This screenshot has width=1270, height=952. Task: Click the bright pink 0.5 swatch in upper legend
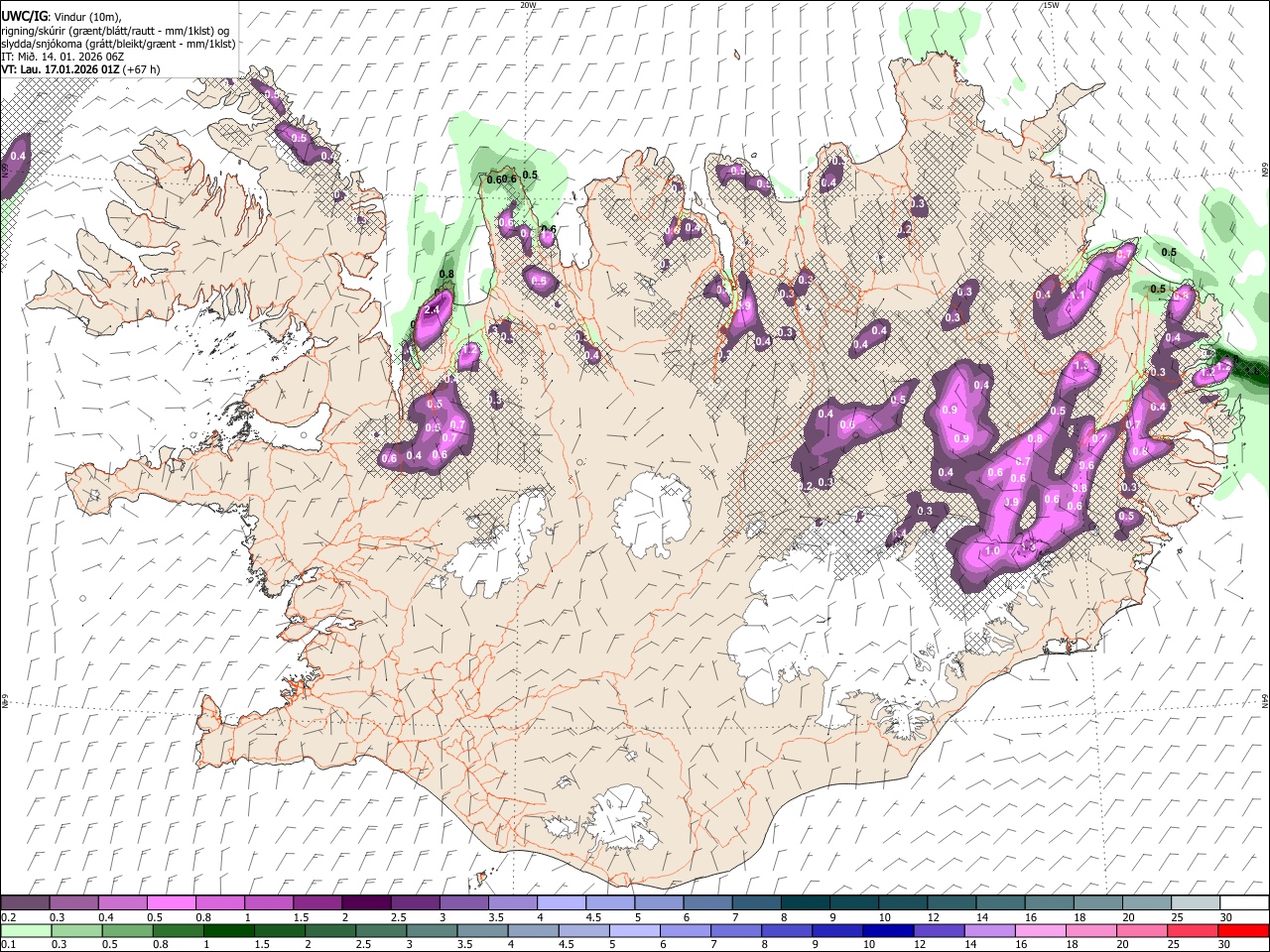pyautogui.click(x=171, y=903)
